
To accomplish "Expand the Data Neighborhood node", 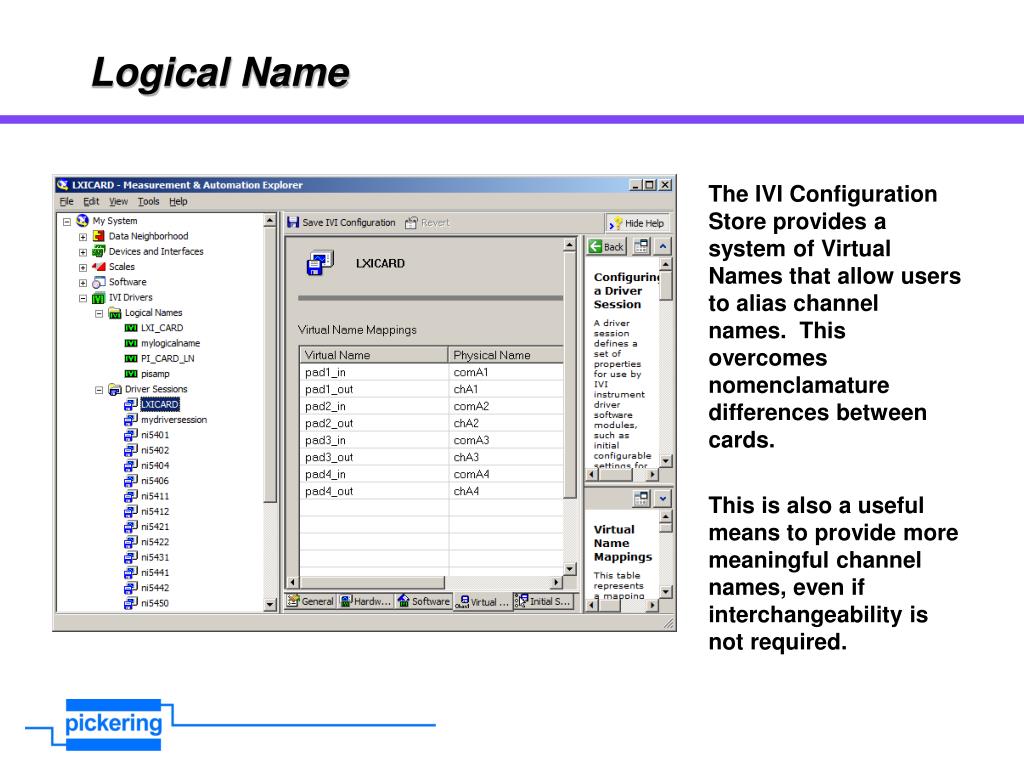I will coord(83,236).
